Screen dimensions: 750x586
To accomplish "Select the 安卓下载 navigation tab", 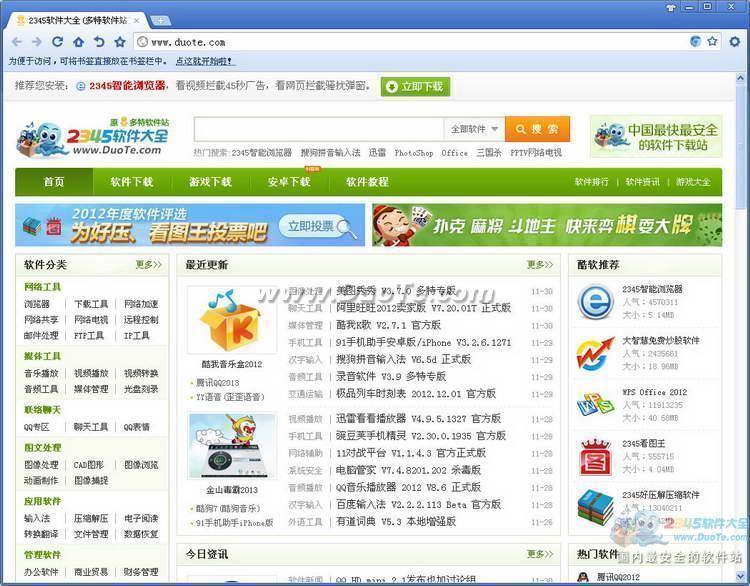I will (x=289, y=182).
